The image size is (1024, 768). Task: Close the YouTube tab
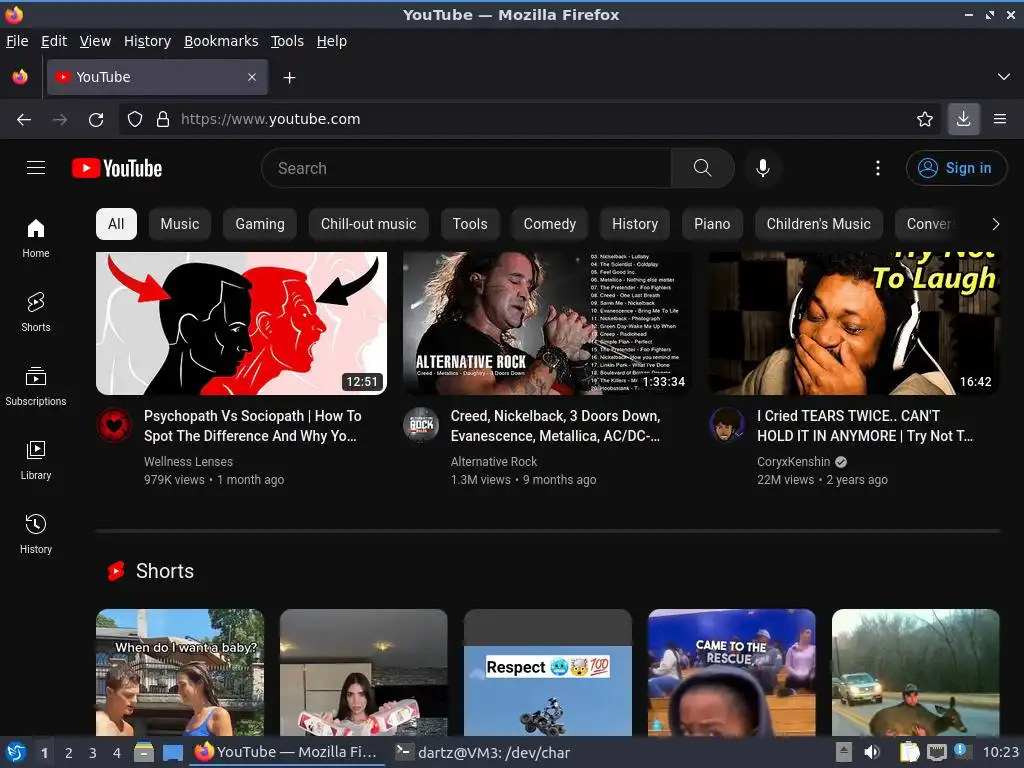click(252, 77)
